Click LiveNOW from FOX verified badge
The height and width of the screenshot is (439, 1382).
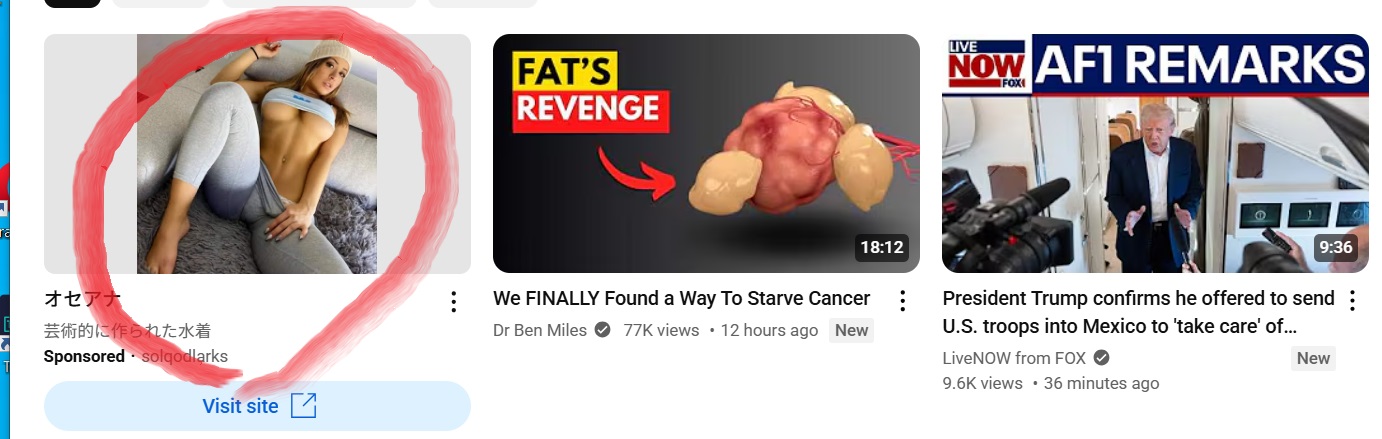click(1101, 358)
